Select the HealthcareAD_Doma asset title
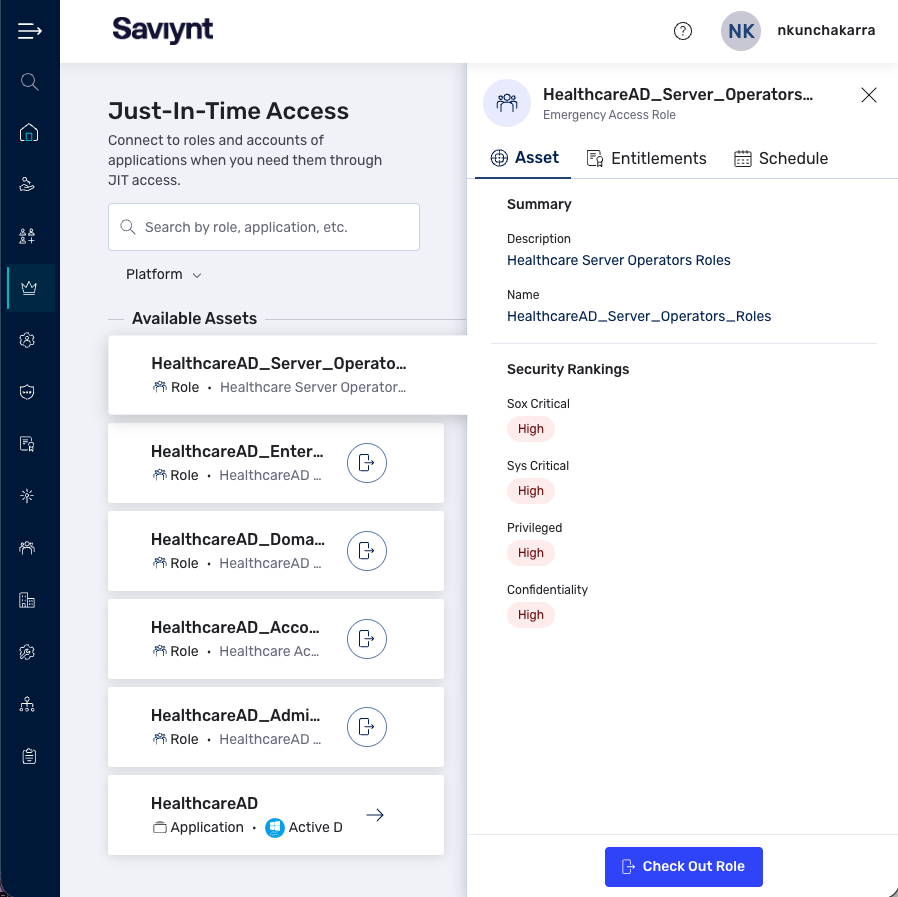This screenshot has width=898, height=897. coord(238,540)
